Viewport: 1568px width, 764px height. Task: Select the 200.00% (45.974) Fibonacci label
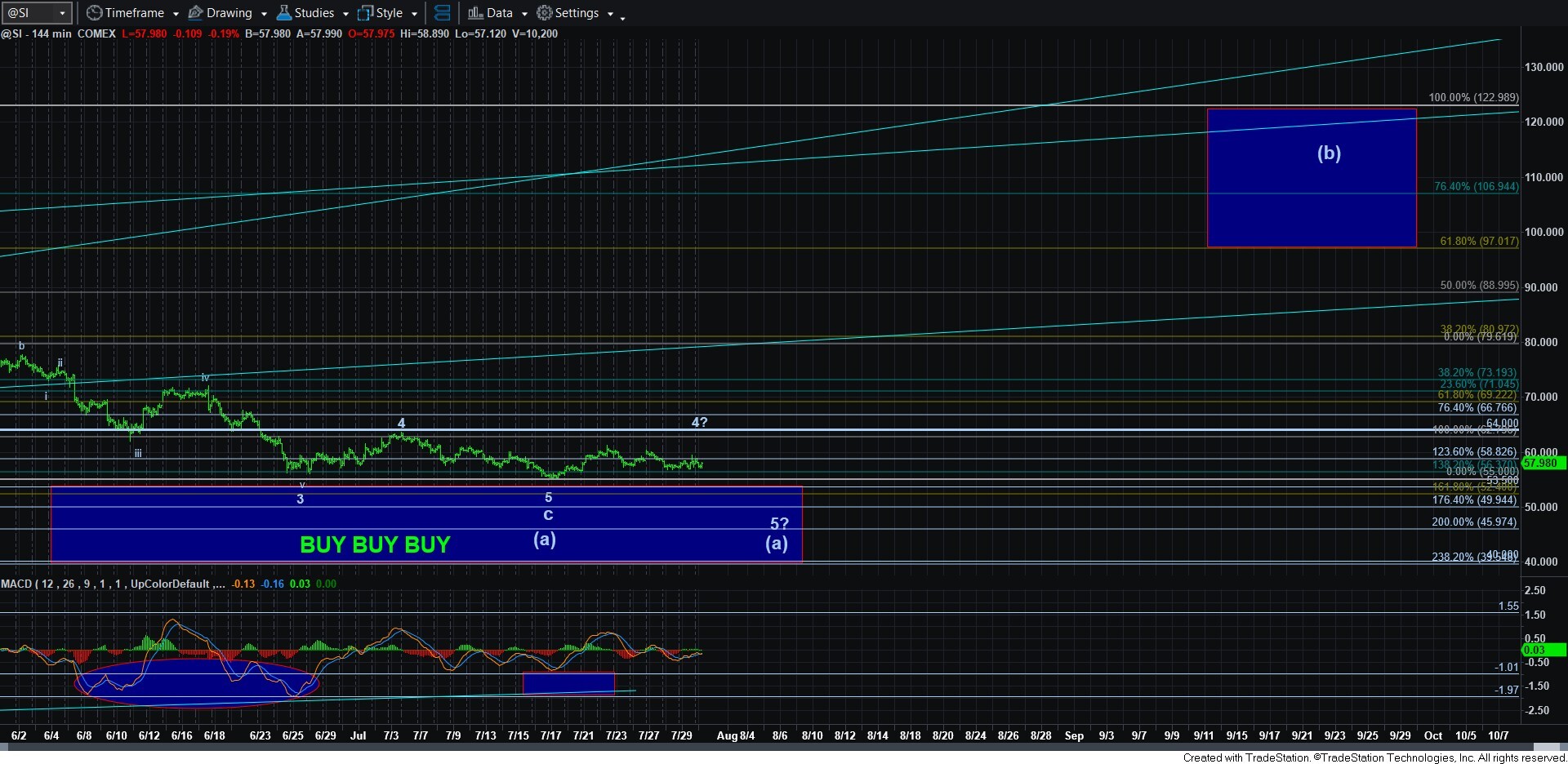tap(1474, 522)
